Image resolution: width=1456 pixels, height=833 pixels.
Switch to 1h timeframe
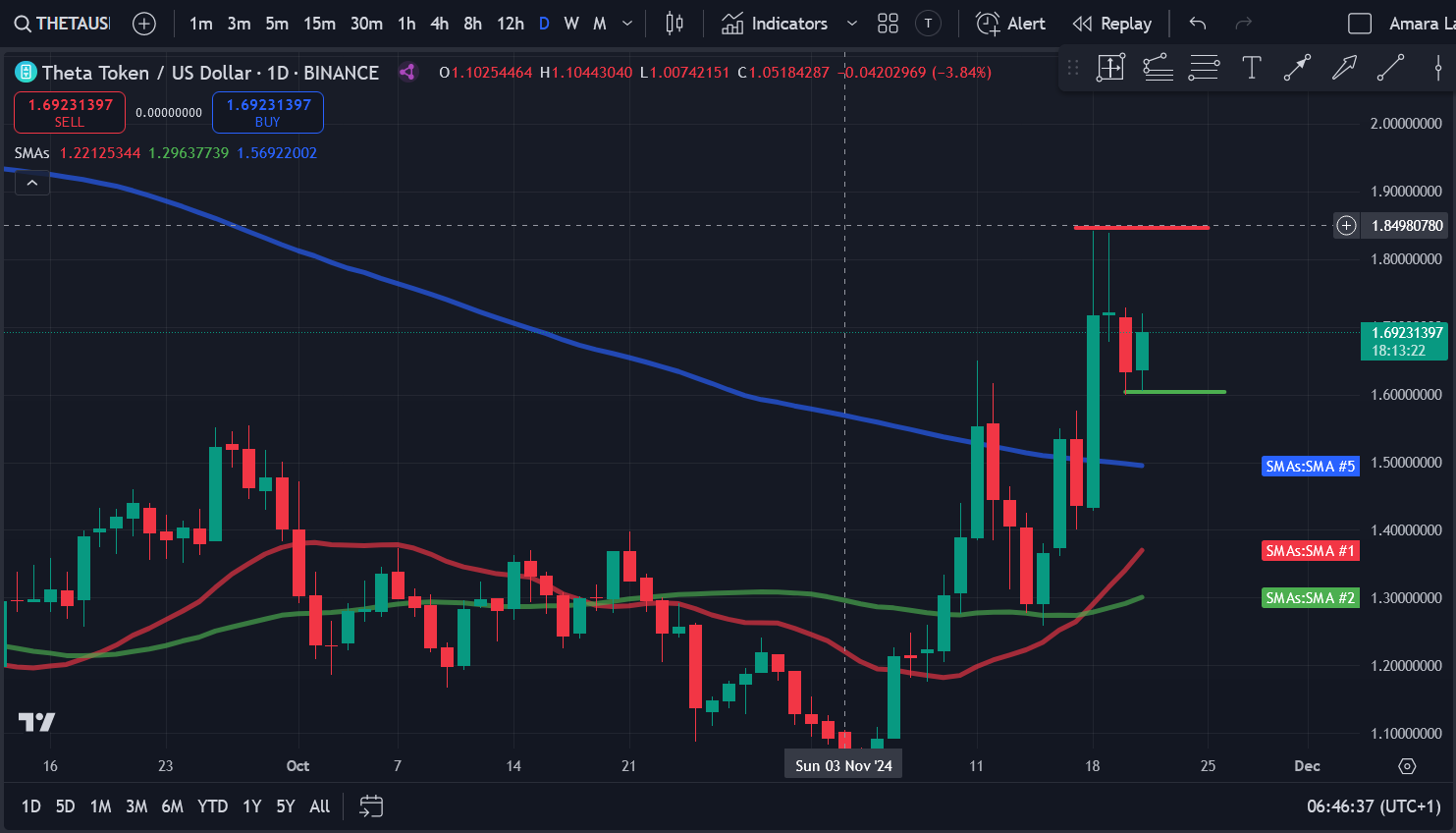coord(406,24)
